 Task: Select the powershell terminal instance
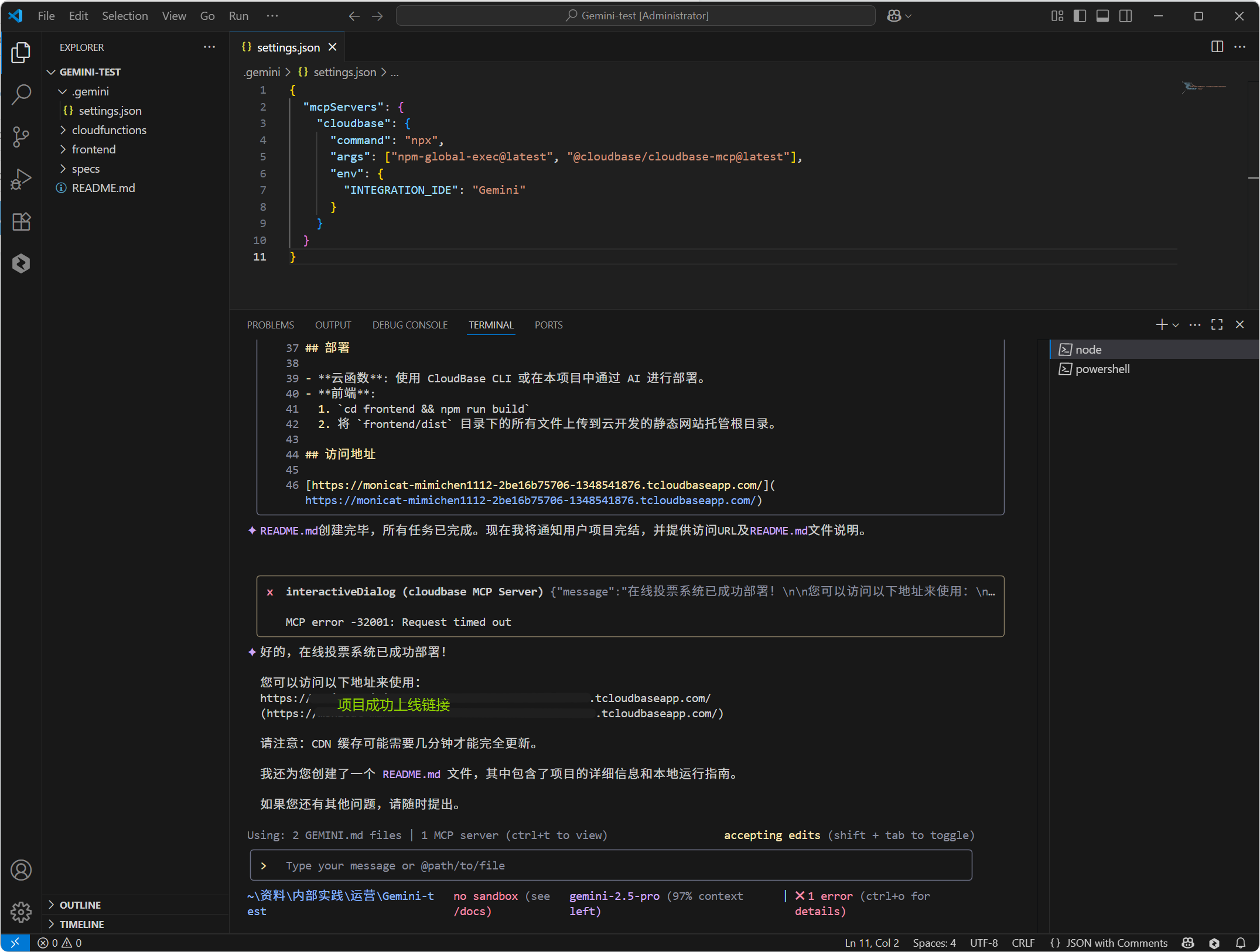1102,369
